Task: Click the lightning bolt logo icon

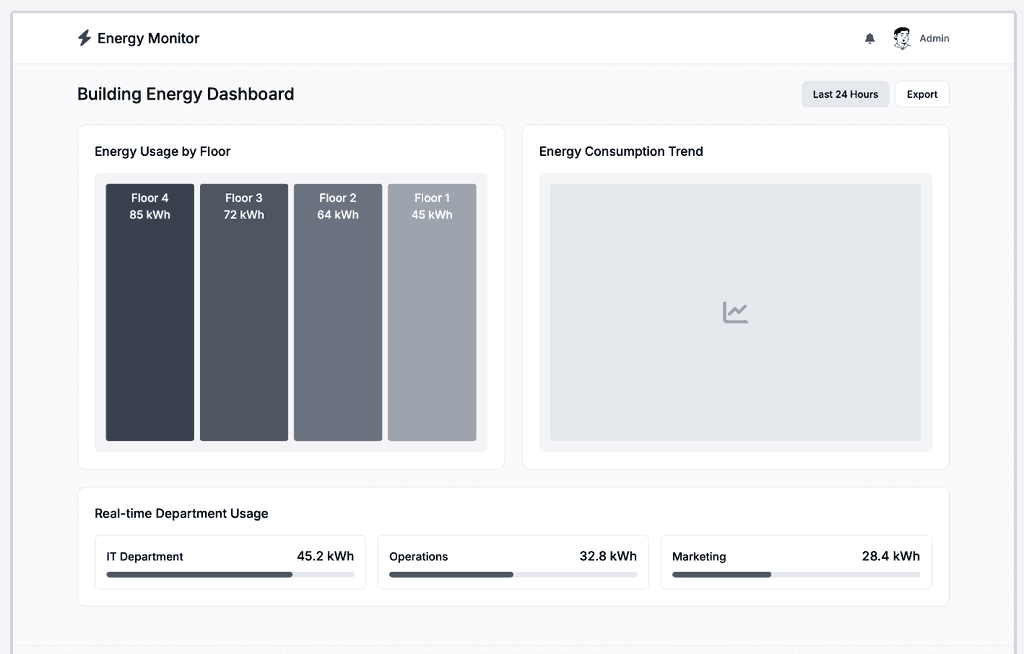Action: point(84,38)
